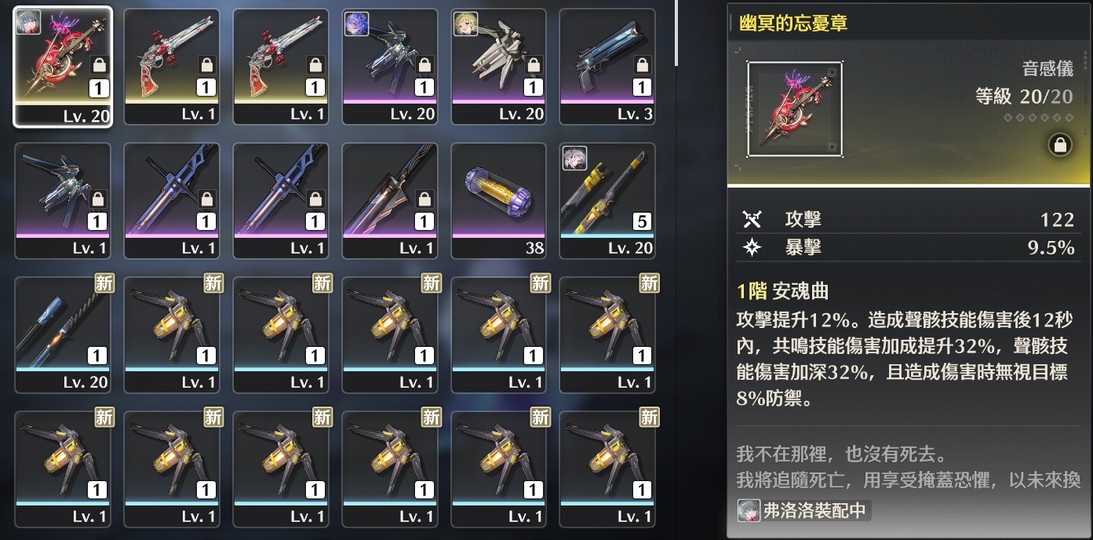The width and height of the screenshot is (1093, 540).
Task: Click the equipped character portrait in the bottom label
Action: 748,511
